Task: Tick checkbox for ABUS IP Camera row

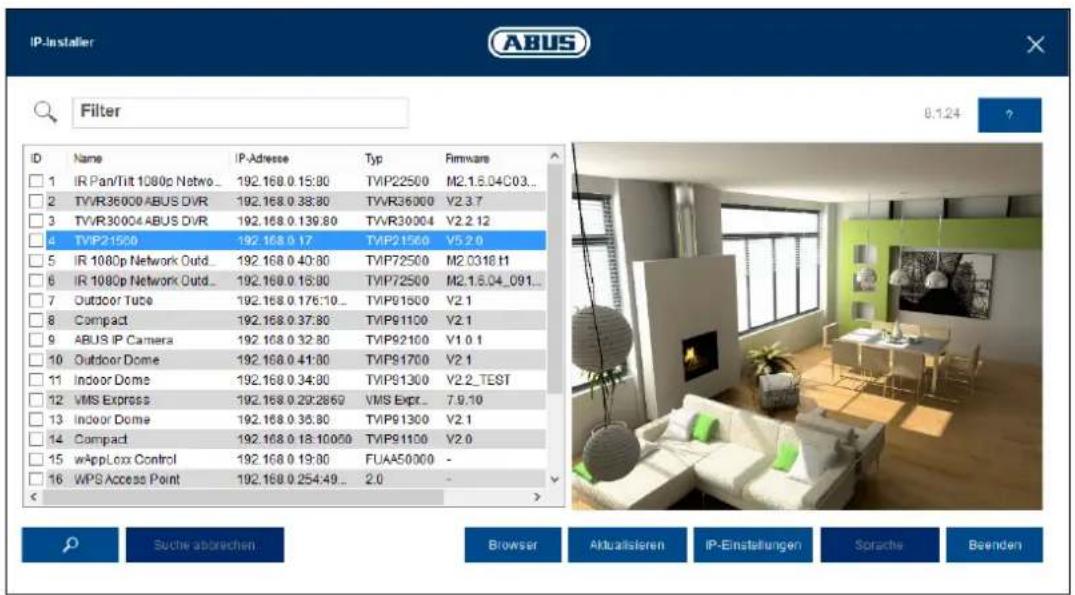Action: [x=36, y=340]
